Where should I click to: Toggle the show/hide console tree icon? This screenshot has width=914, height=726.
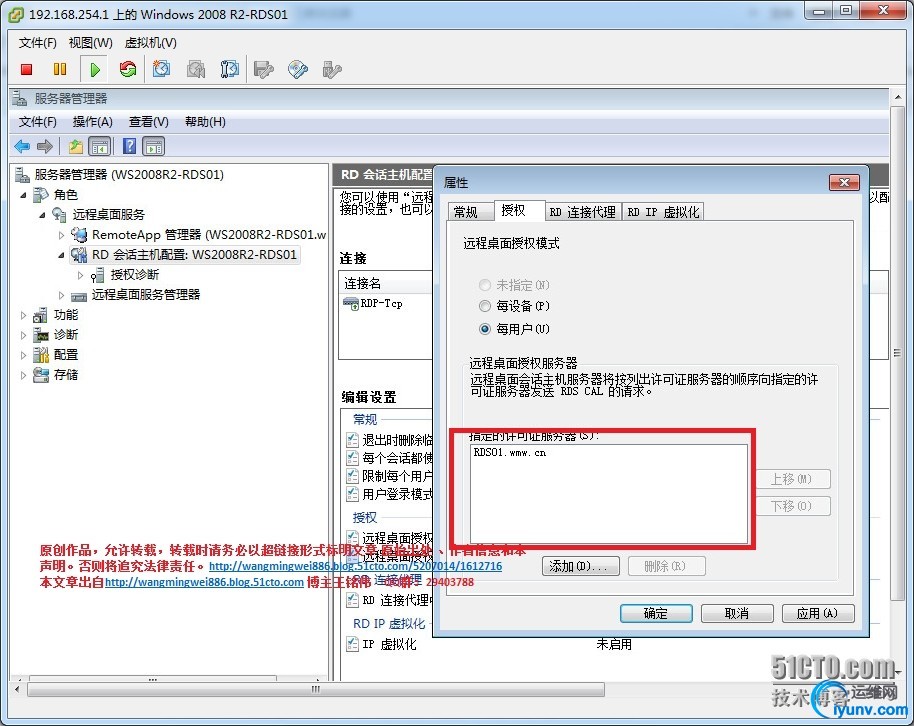100,146
